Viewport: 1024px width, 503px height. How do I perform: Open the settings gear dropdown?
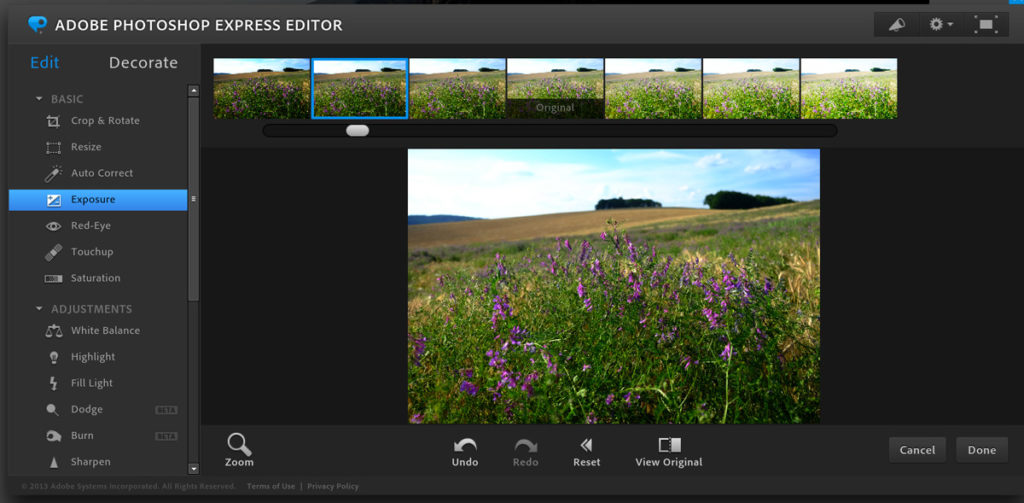[941, 24]
